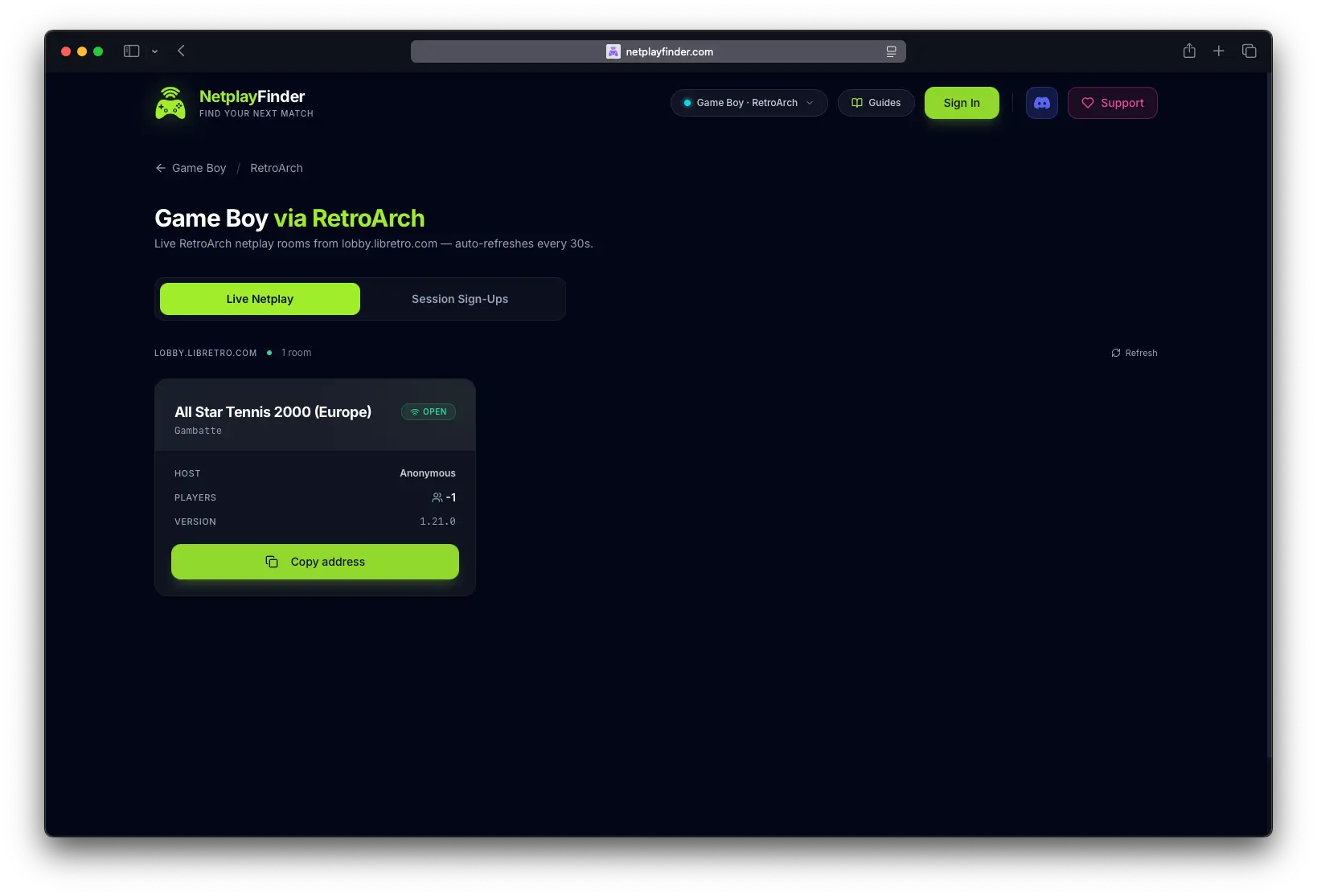This screenshot has height=896, width=1317.
Task: Click the Copy address button
Action: pos(315,562)
